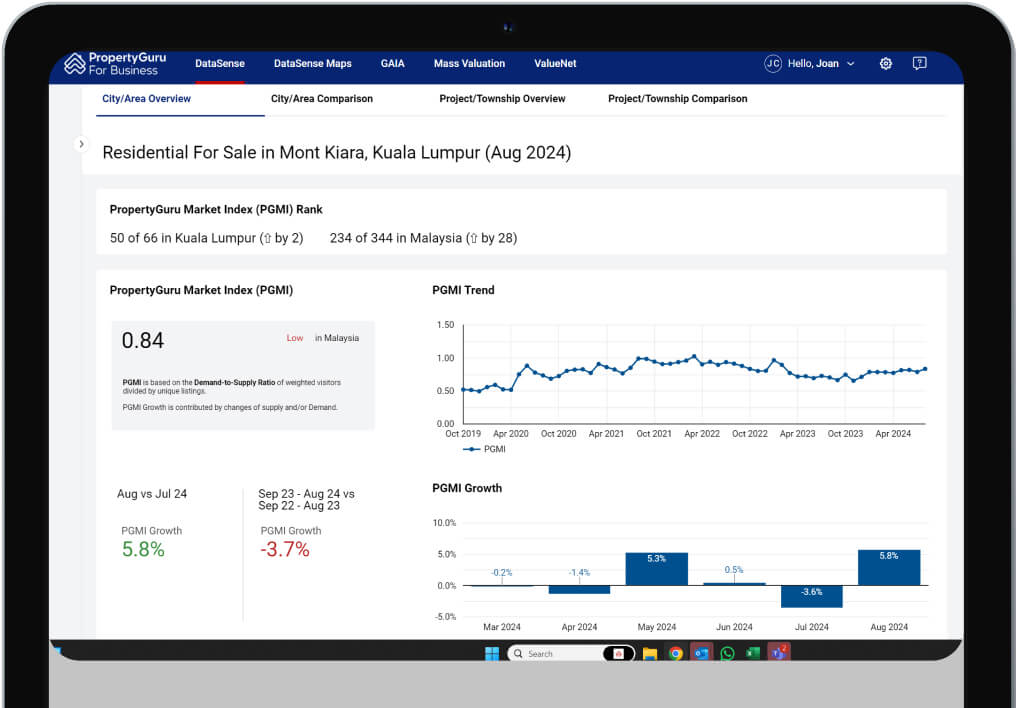
Task: Switch to Project/Township Comparison tab
Action: 677,98
